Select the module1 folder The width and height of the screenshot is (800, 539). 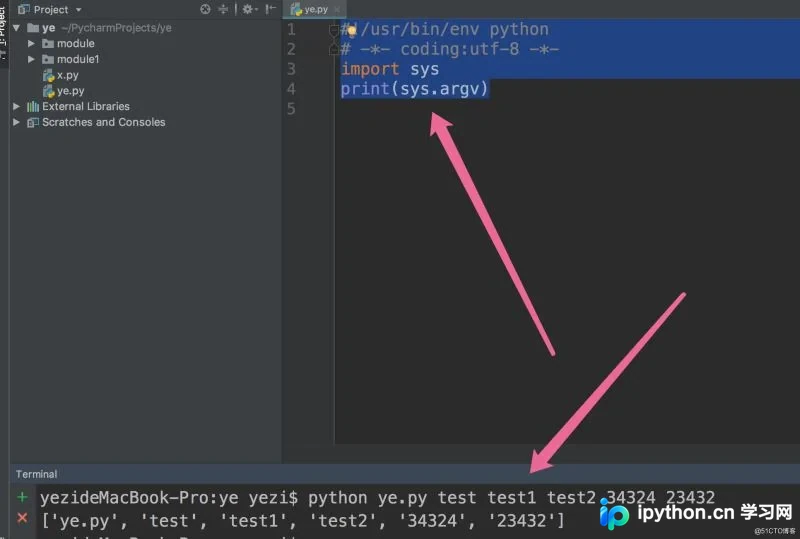[70, 59]
